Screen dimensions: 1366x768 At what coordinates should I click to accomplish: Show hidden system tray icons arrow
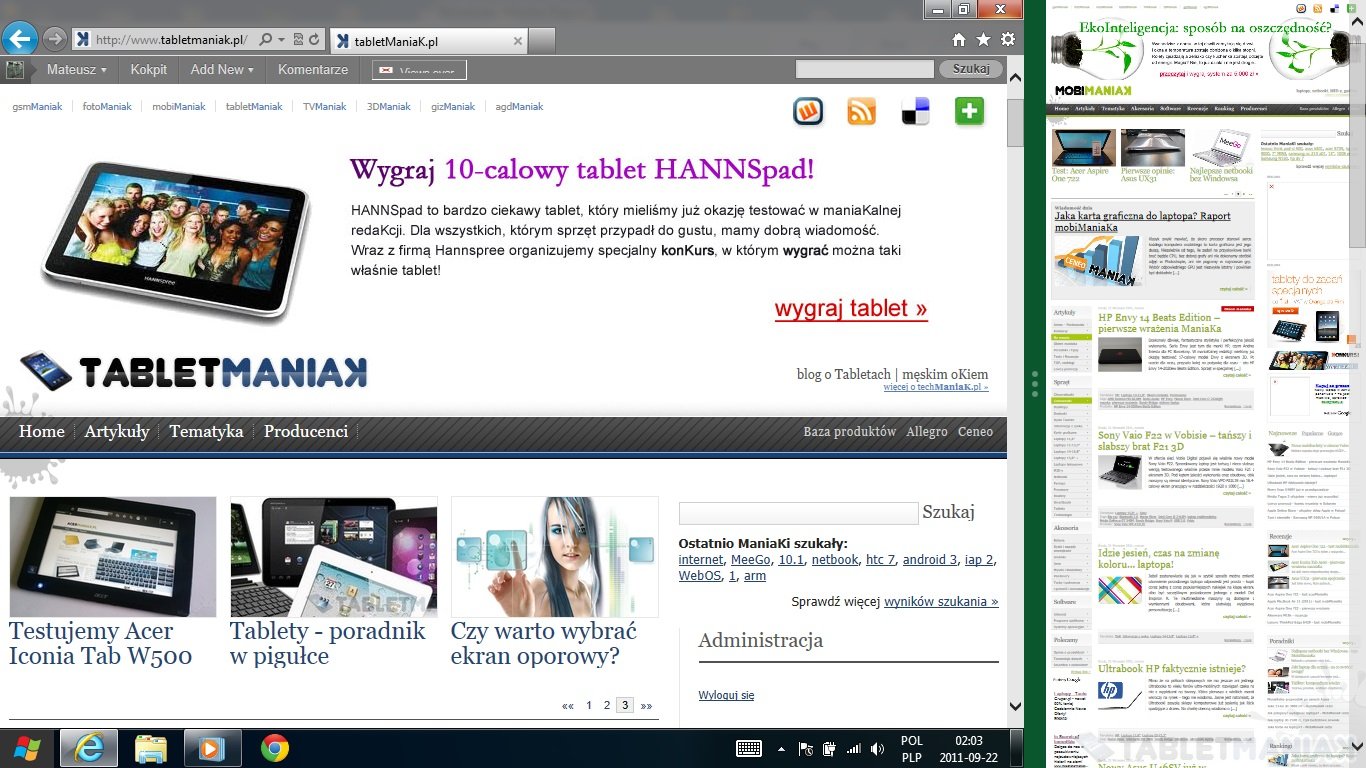781,748
